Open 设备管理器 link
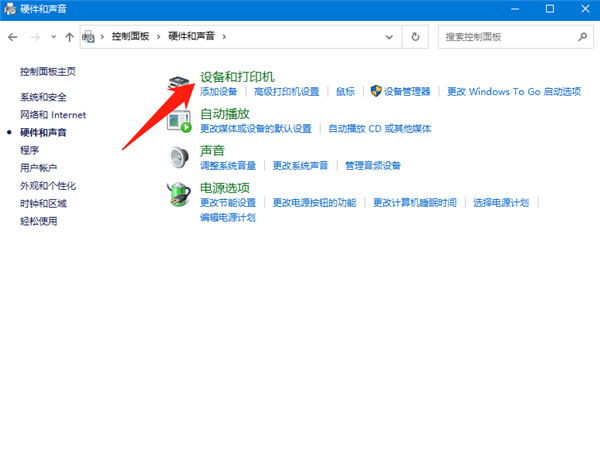 (x=406, y=92)
